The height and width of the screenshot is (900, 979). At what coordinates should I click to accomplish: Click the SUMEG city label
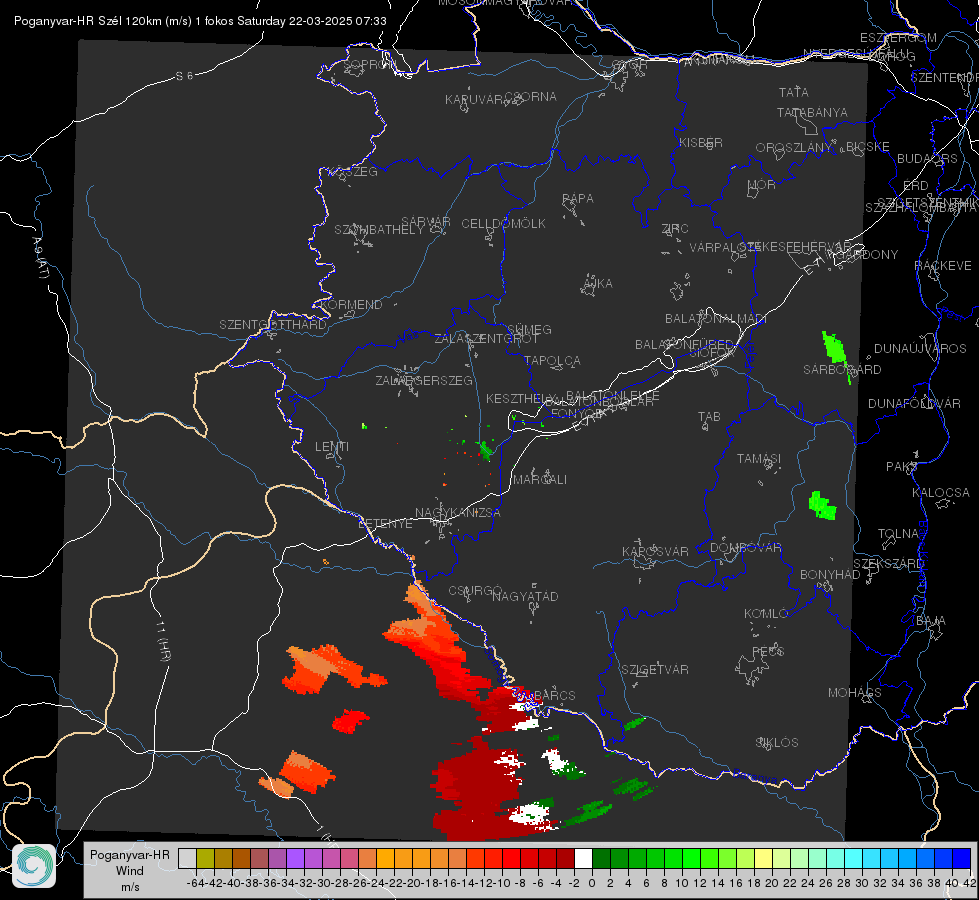tap(529, 330)
